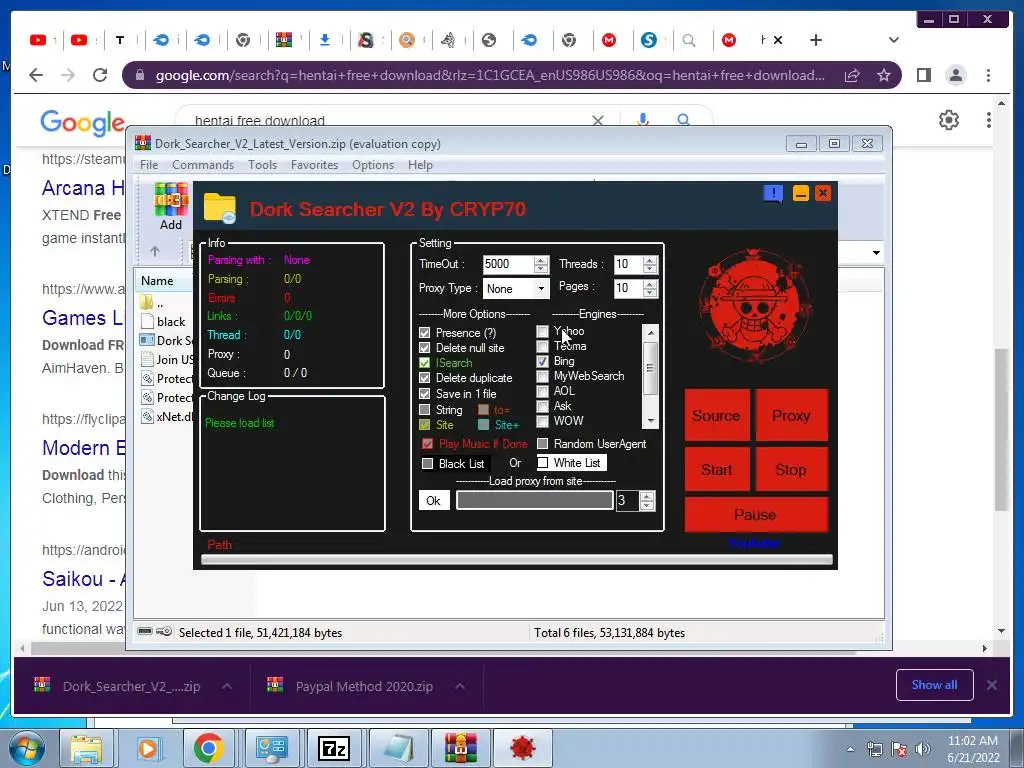1024x768 pixels.
Task: Toggle the Presence (?) checkbox
Action: point(424,333)
